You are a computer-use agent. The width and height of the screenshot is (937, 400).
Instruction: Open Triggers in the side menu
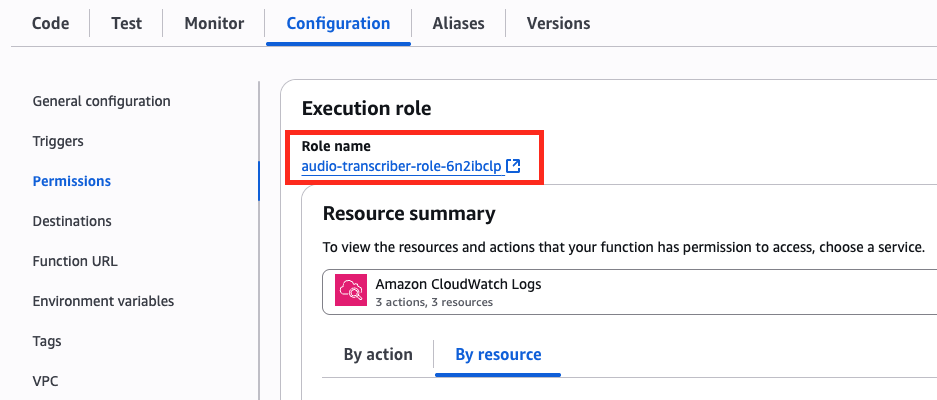coord(58,141)
